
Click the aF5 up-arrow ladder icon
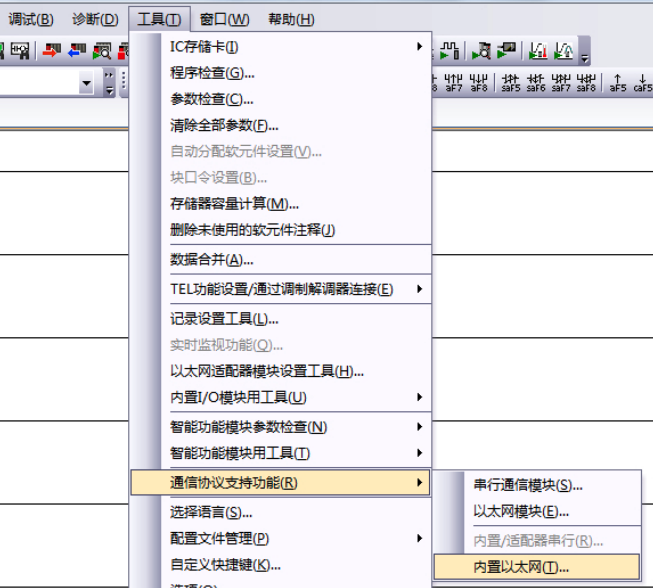tap(617, 82)
